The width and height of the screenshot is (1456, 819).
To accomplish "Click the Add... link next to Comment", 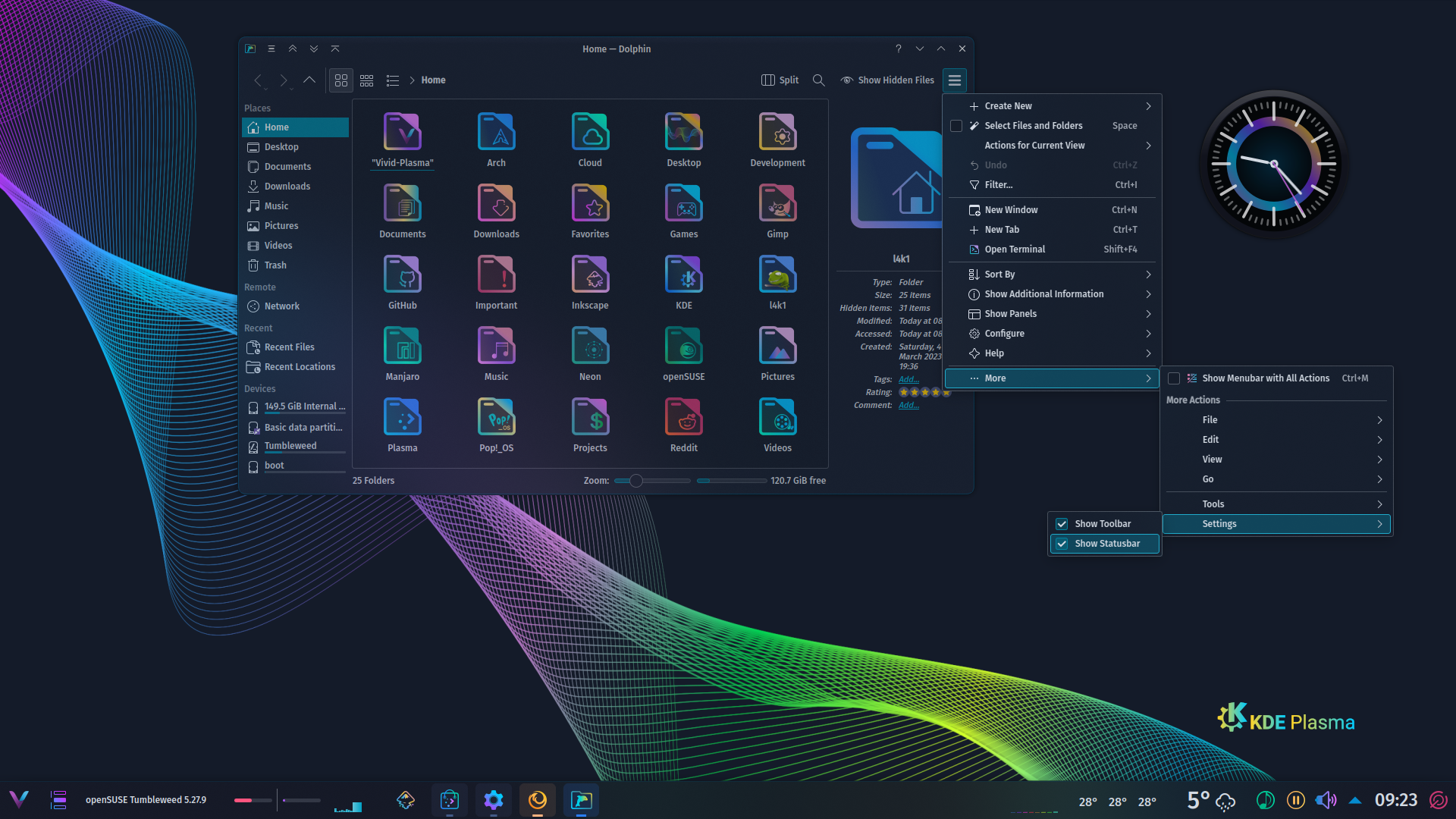I will click(x=908, y=405).
